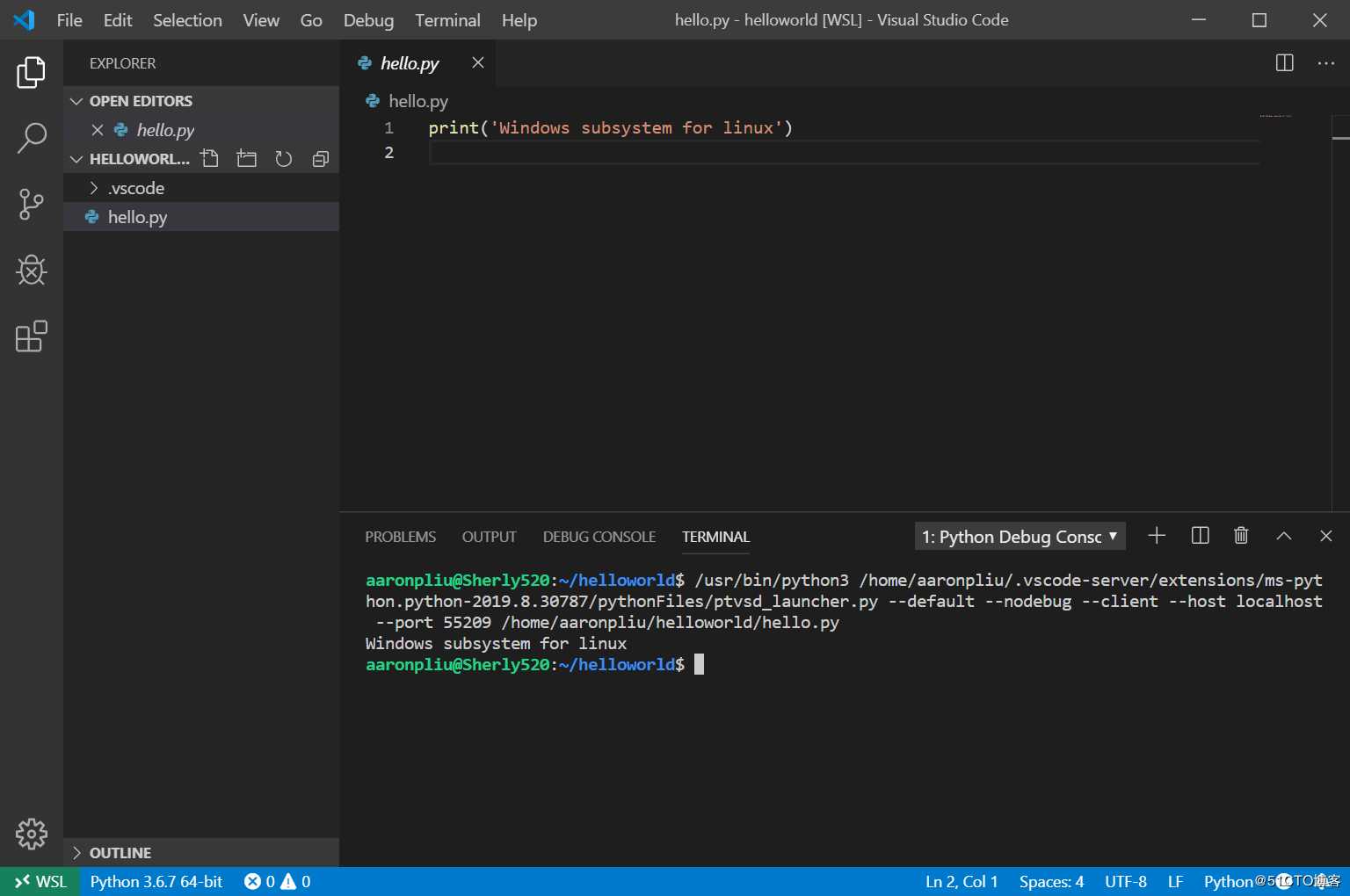Open the Debug menu
Screen dimensions: 1350x896
pyautogui.click(x=368, y=20)
